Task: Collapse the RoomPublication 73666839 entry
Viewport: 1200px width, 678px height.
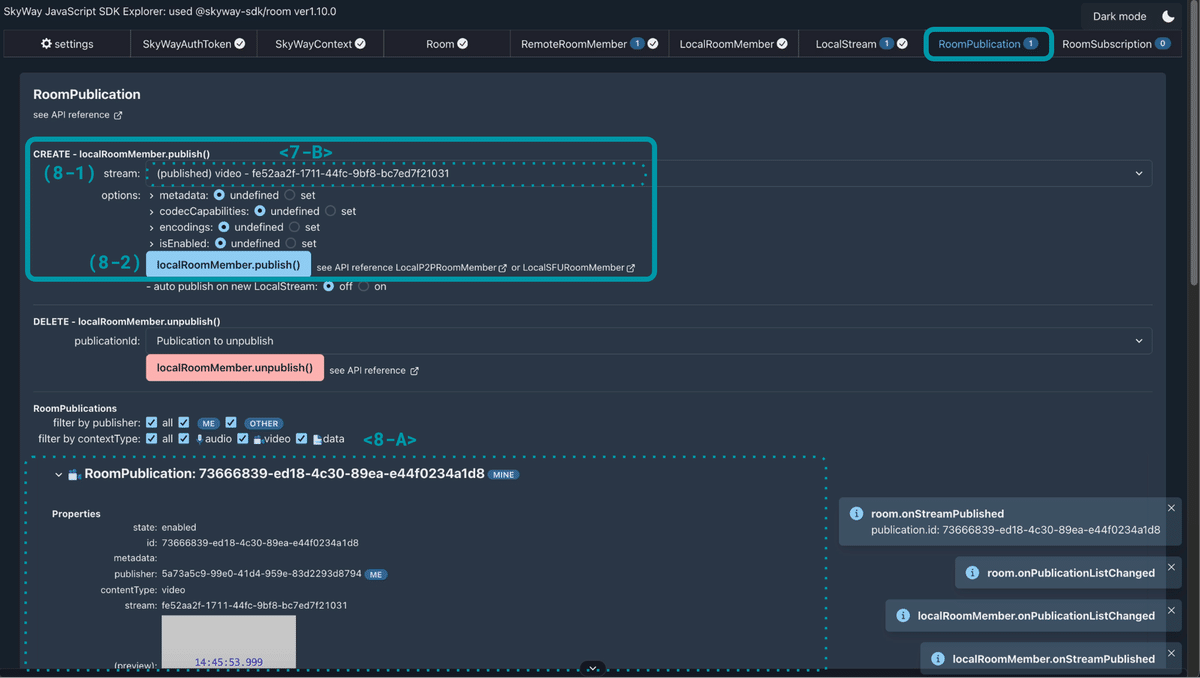Action: point(58,473)
